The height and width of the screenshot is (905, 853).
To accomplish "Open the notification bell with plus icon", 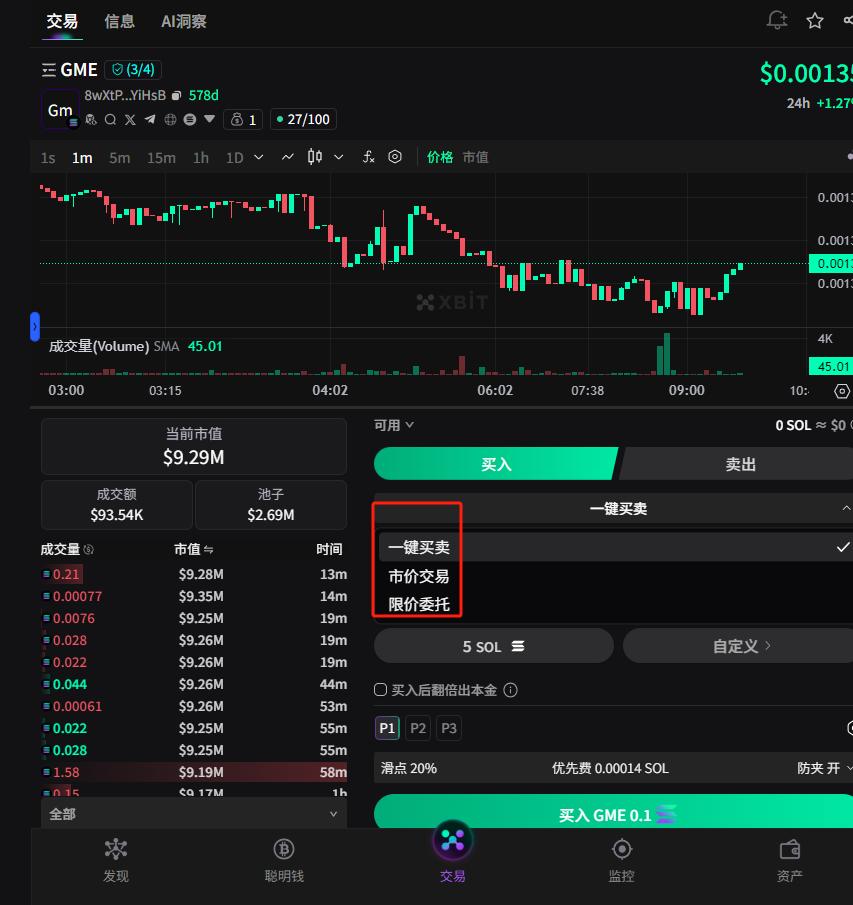I will click(x=777, y=21).
